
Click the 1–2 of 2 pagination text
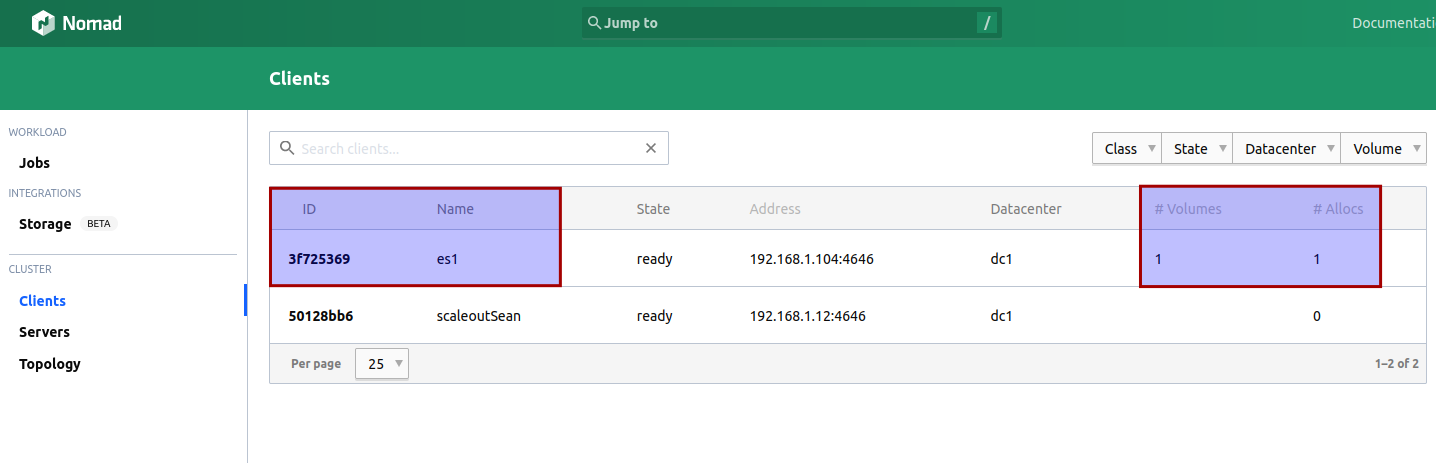(x=1396, y=364)
